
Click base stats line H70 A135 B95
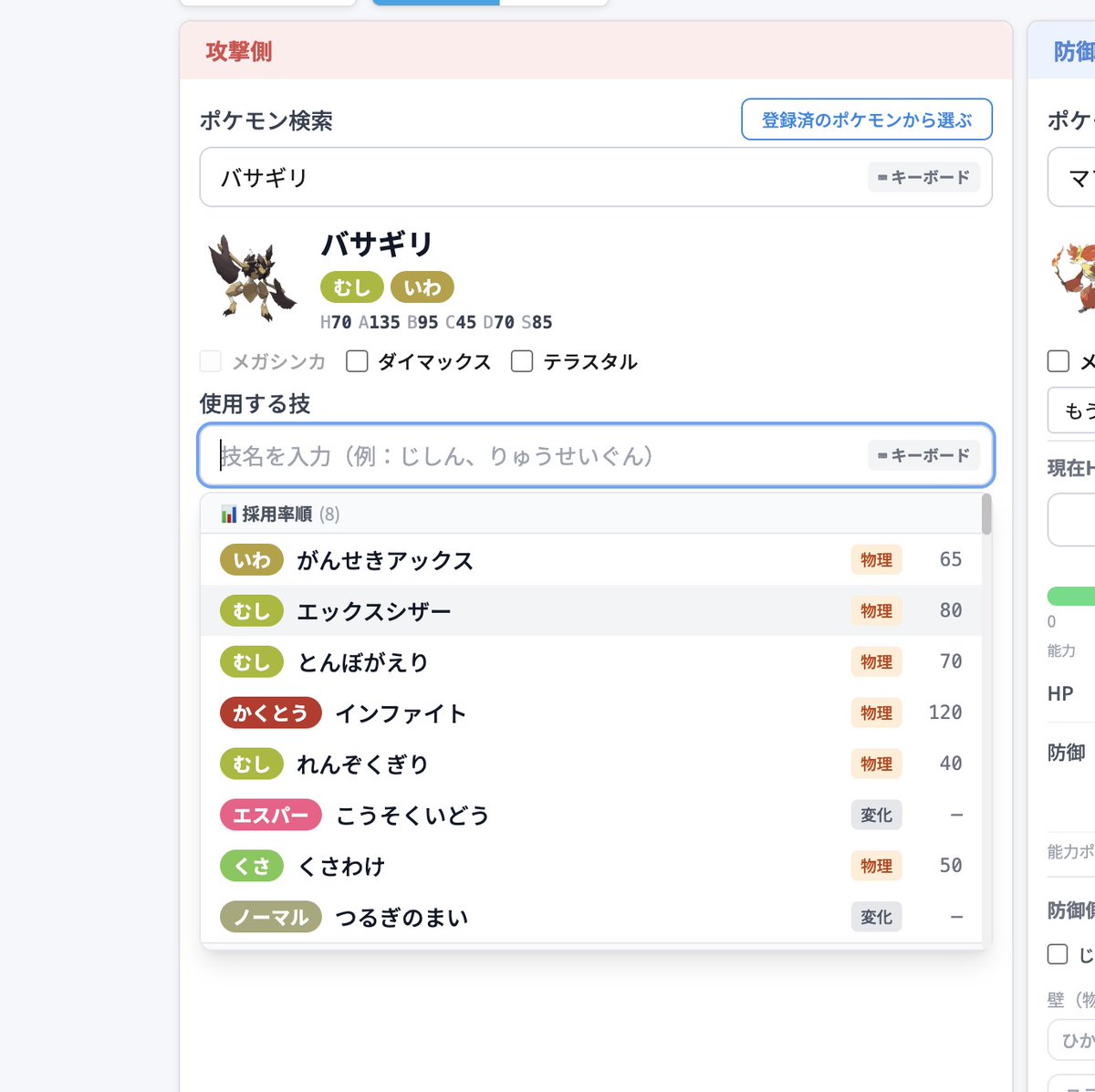pos(436,322)
